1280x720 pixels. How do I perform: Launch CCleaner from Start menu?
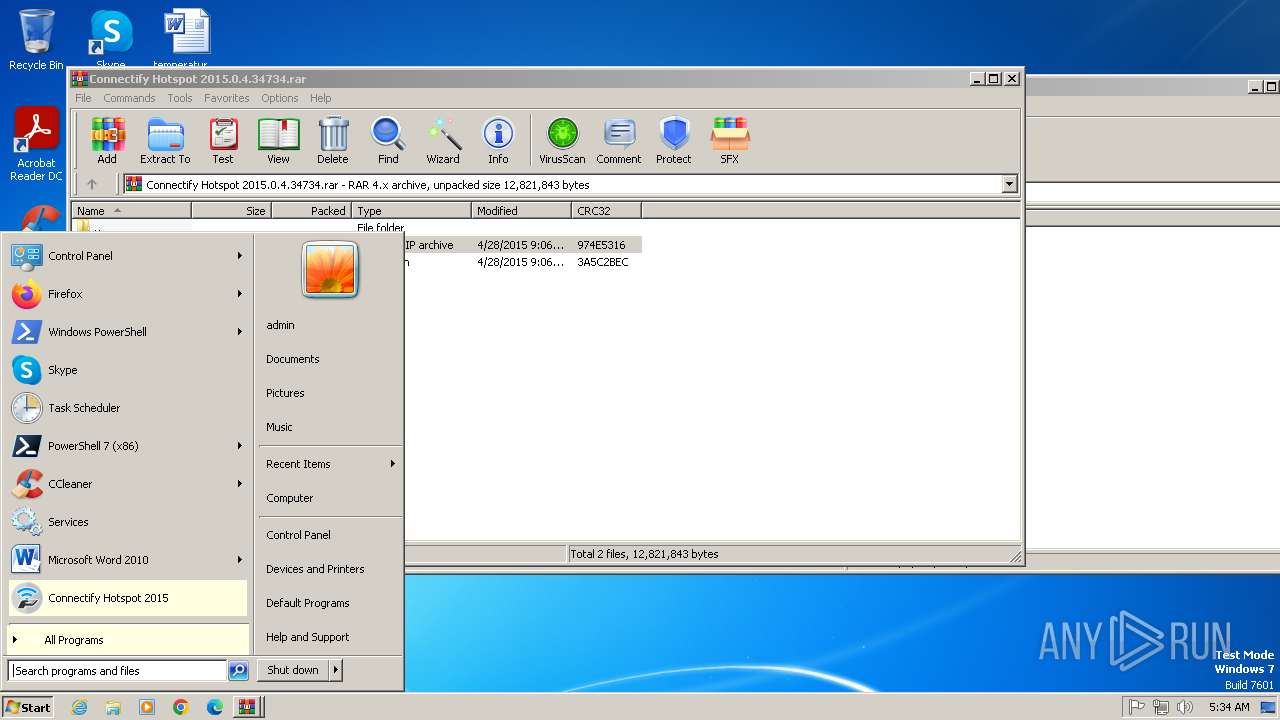[x=127, y=484]
